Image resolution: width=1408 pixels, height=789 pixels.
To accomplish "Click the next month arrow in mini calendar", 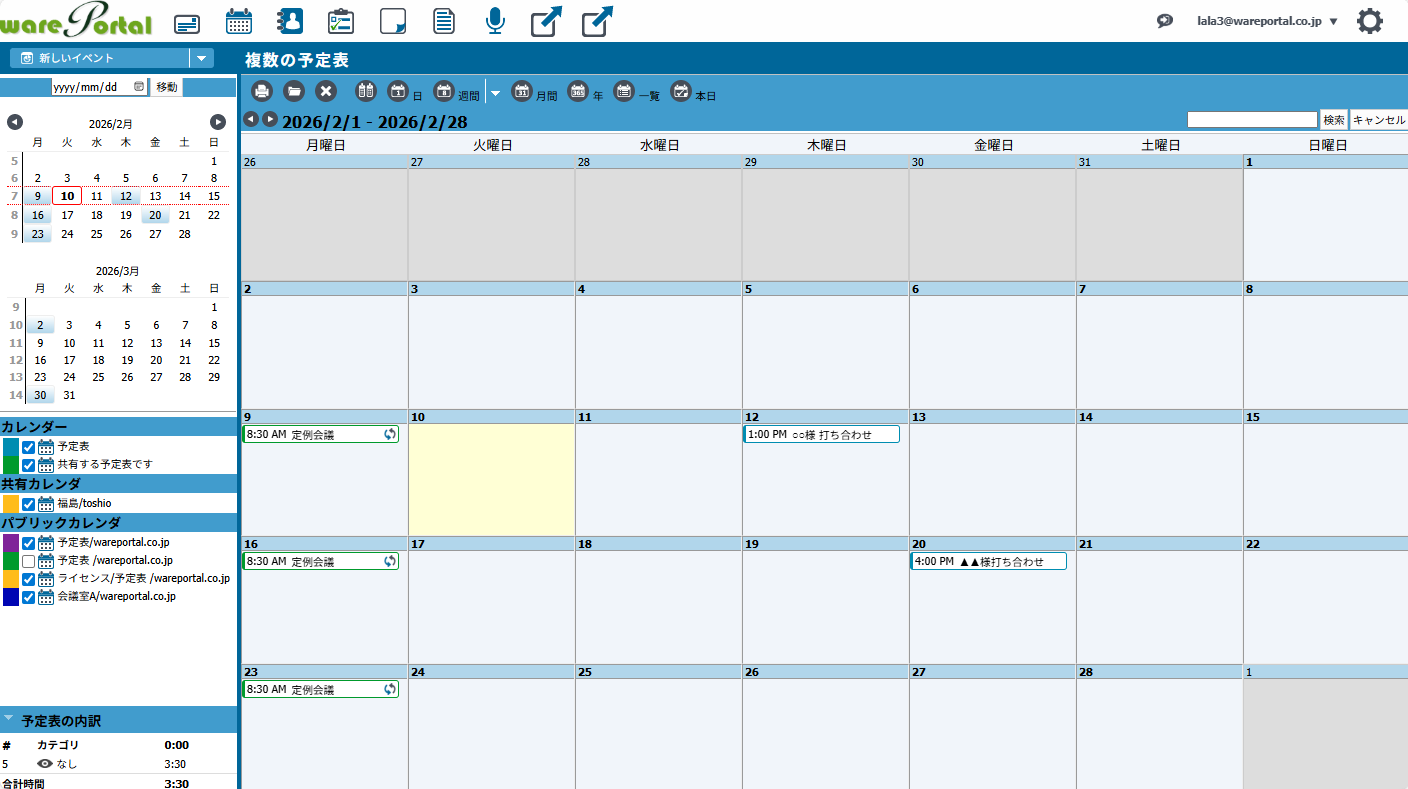I will (218, 122).
